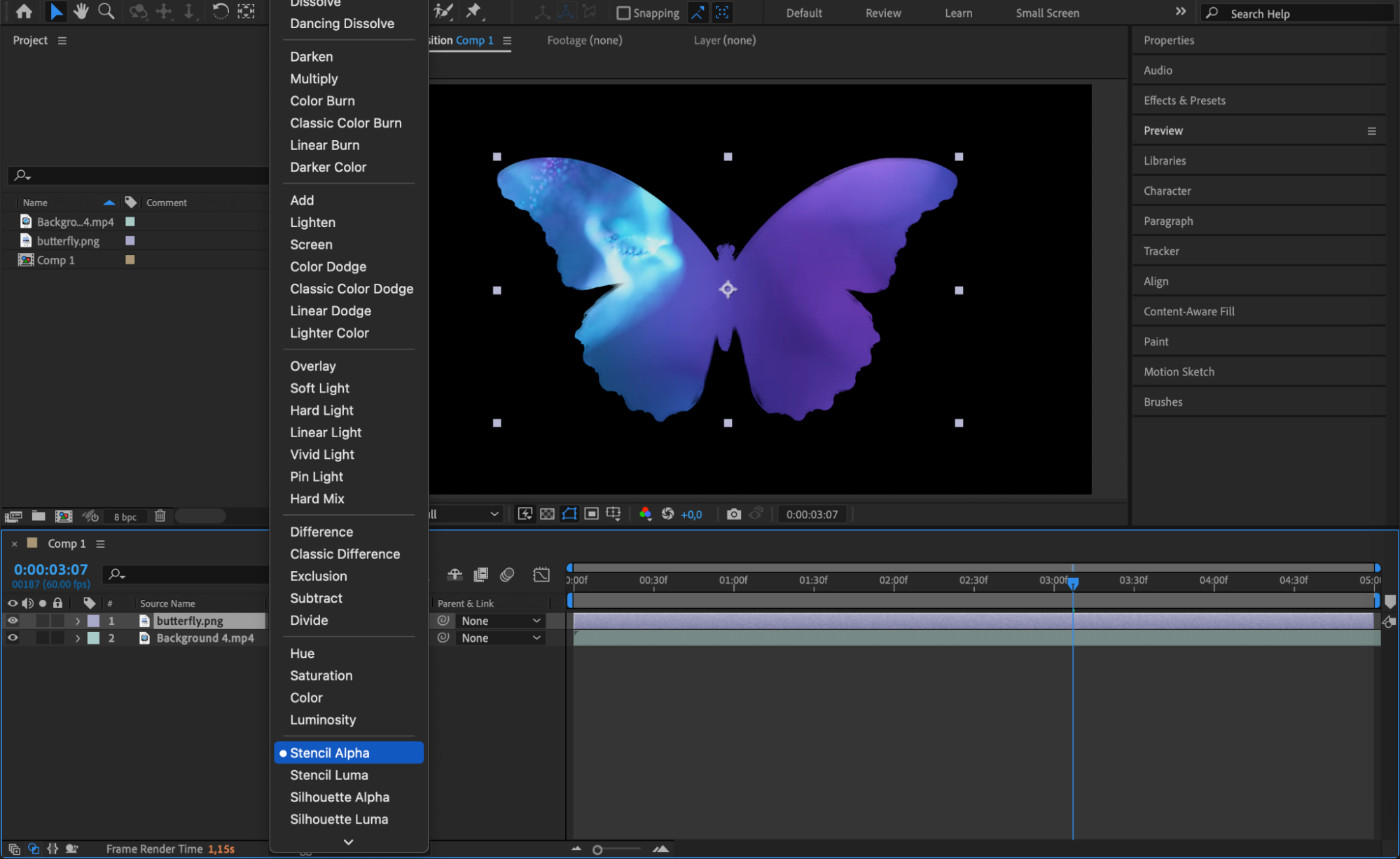Hide the butterfly.png layer with eye icon
Image resolution: width=1400 pixels, height=859 pixels.
(13, 621)
